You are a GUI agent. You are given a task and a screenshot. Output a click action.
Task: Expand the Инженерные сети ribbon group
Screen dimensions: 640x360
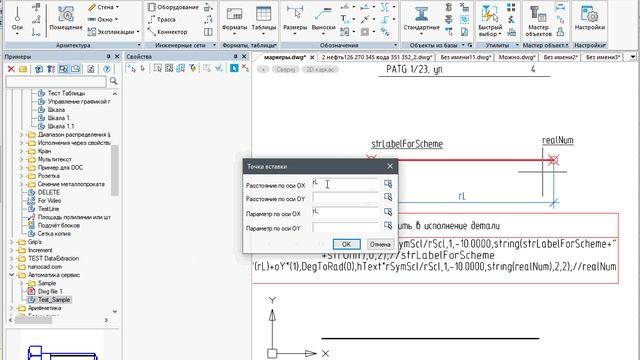point(215,45)
